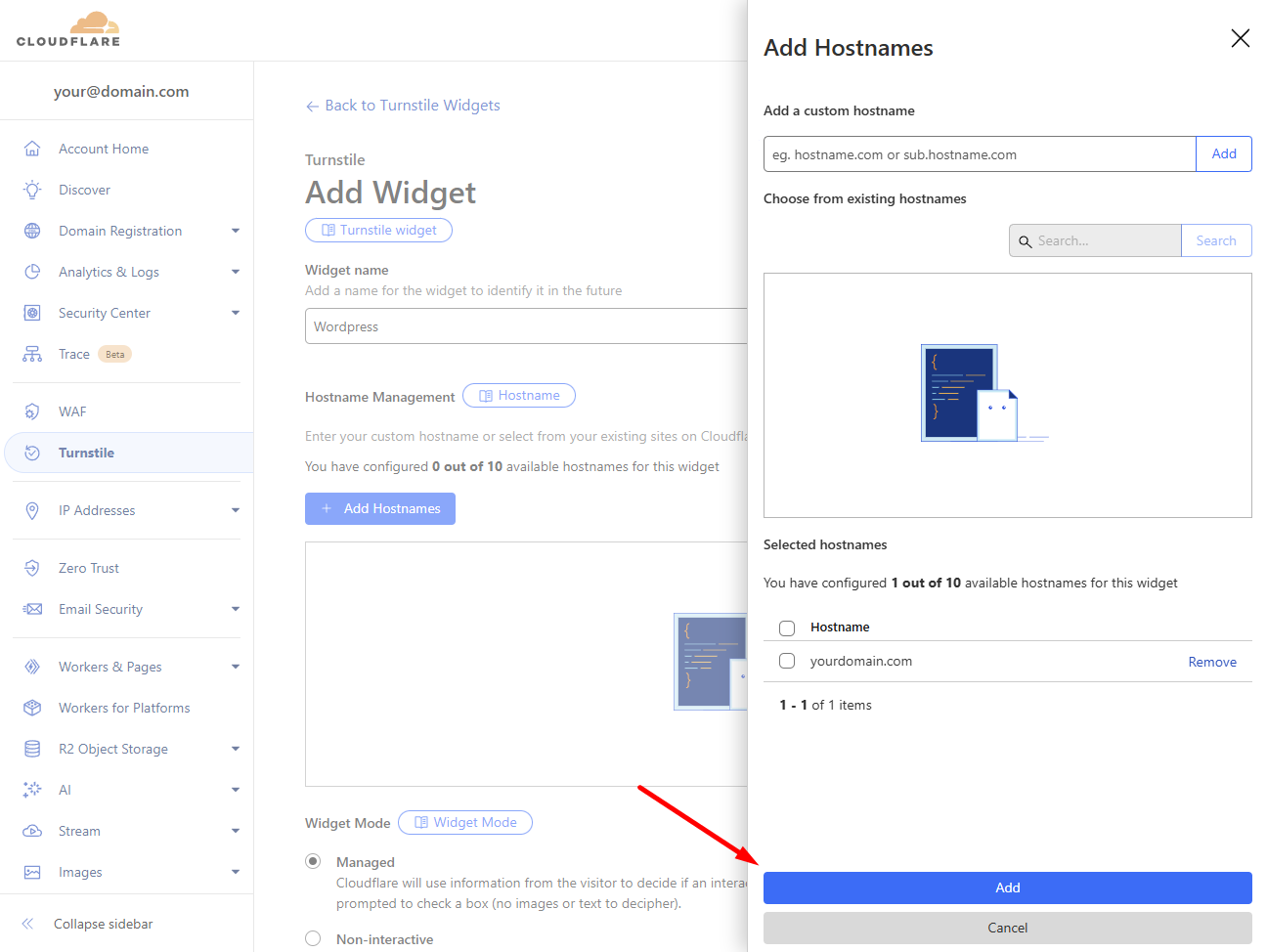Check the yourdomain.com hostname checkbox
The width and height of the screenshot is (1267, 952).
pyautogui.click(x=787, y=662)
